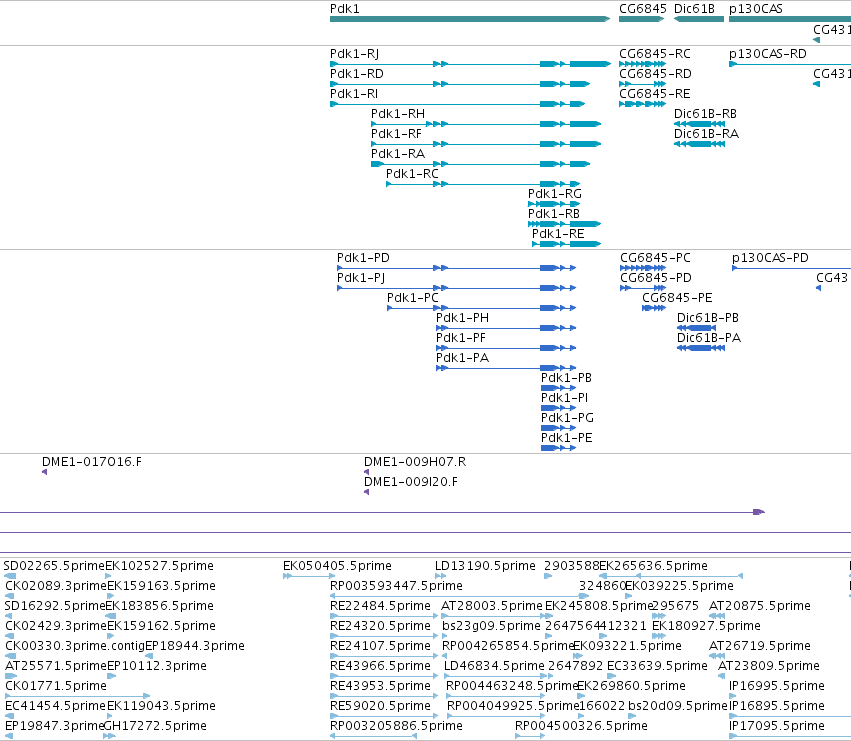Open clone end DME1-009H07.R
The height and width of the screenshot is (741, 851).
(x=415, y=462)
